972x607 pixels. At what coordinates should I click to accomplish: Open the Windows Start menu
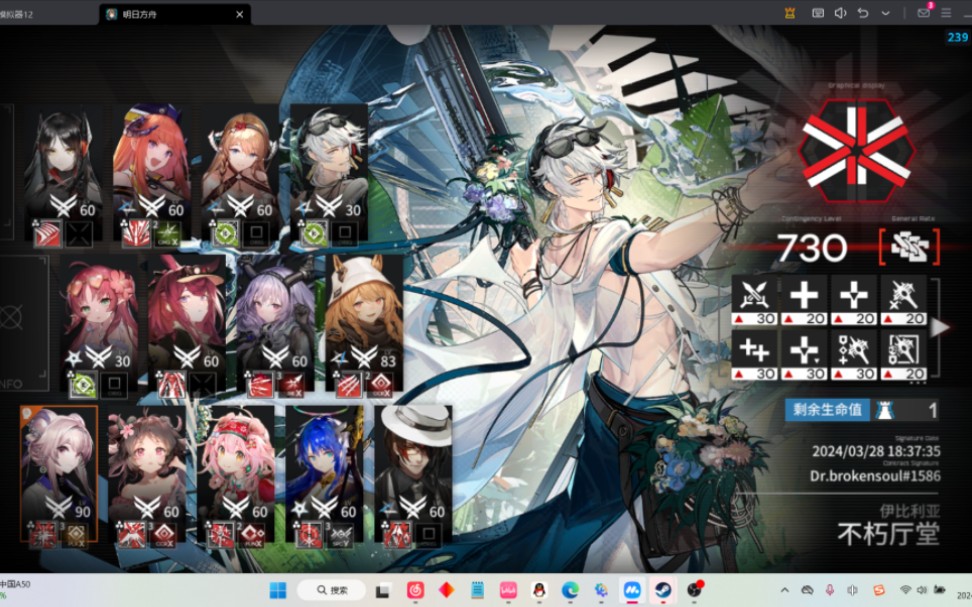click(x=278, y=590)
